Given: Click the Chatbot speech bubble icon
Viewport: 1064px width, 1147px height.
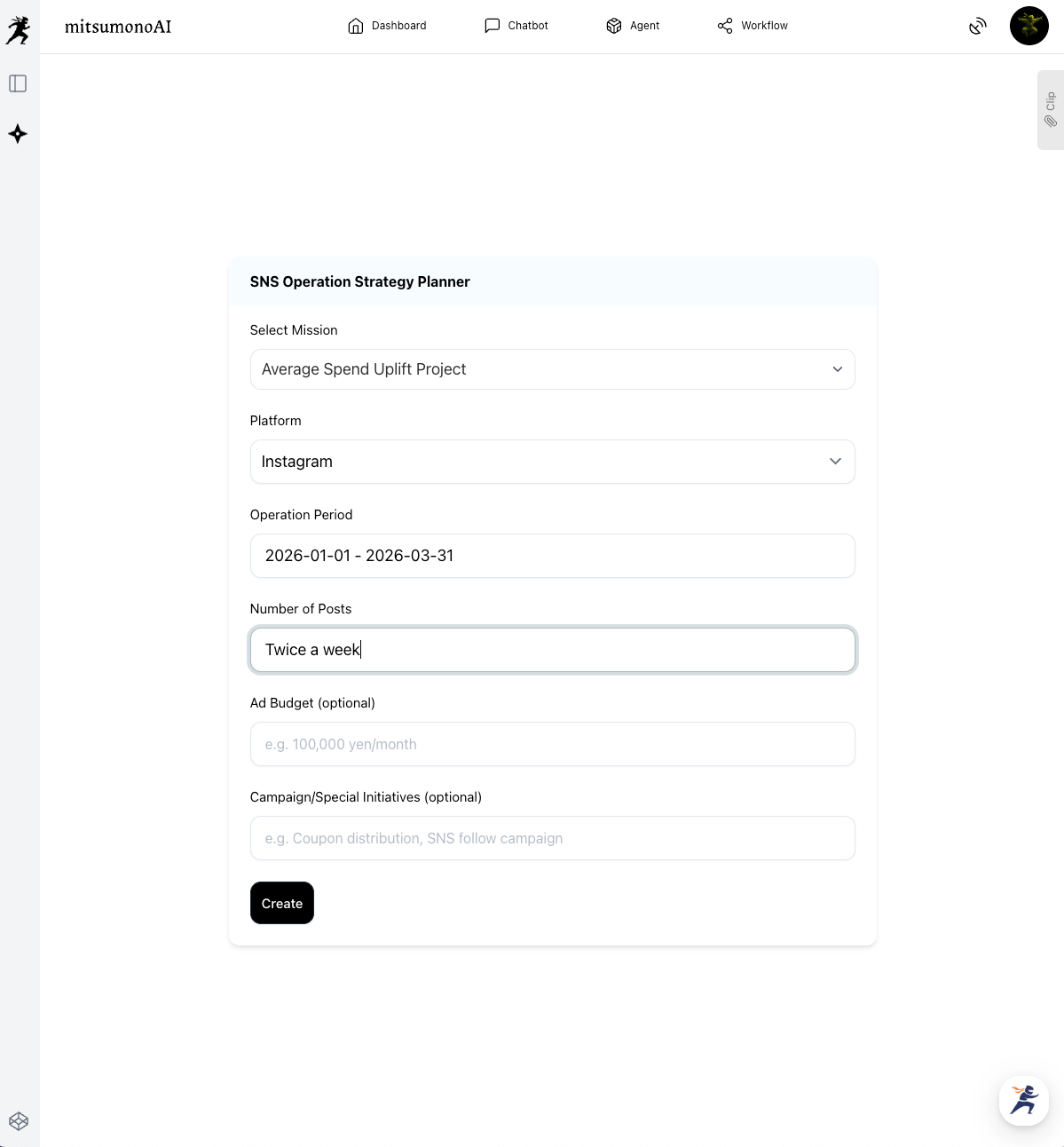Looking at the screenshot, I should tap(493, 26).
